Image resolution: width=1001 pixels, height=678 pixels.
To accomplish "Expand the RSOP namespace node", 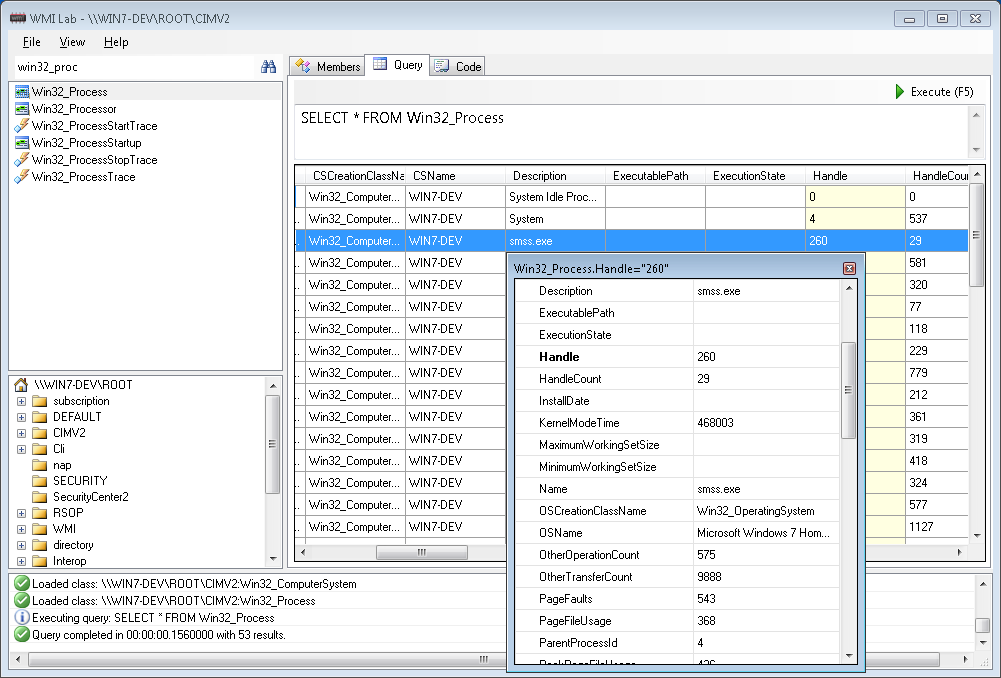I will 21,513.
